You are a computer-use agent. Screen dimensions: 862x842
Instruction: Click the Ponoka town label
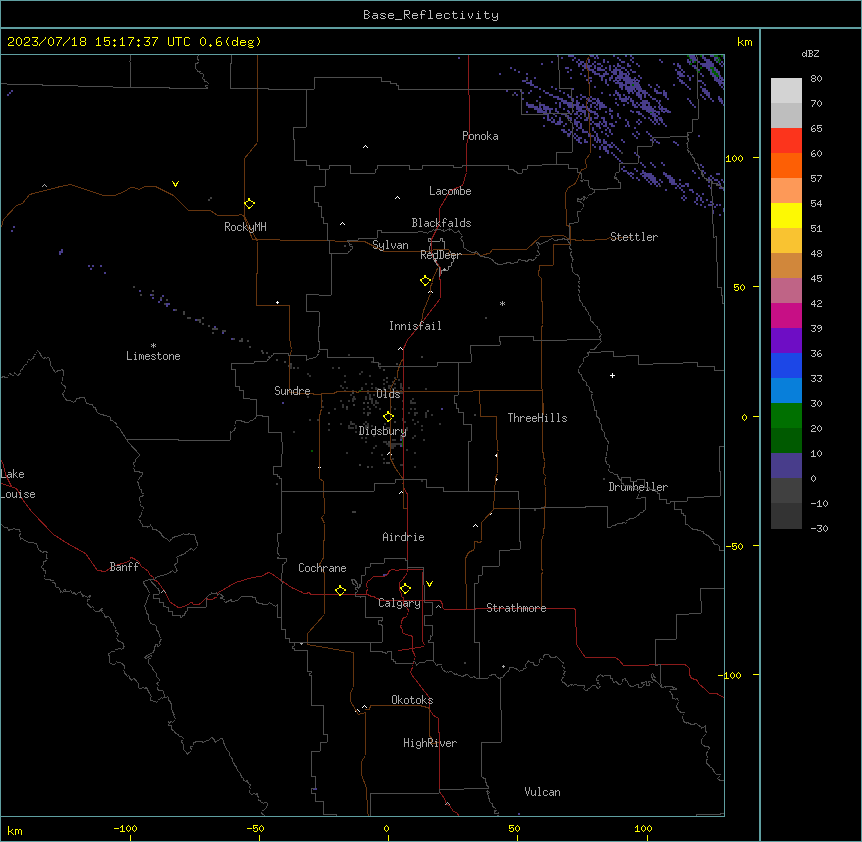480,136
